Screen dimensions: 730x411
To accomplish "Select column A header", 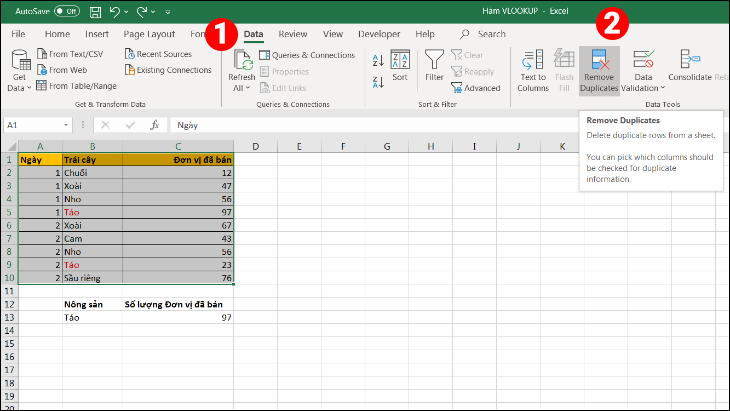I will click(40, 147).
